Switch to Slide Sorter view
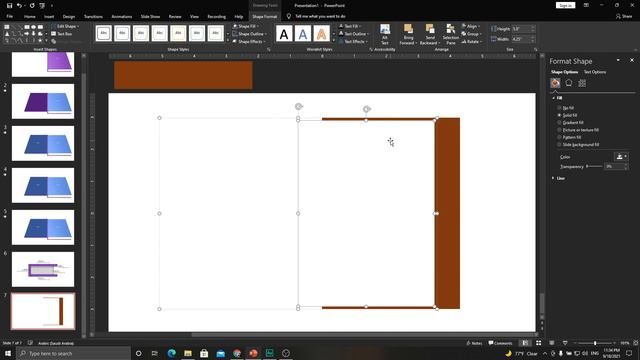The height and width of the screenshot is (360, 640). tap(538, 343)
